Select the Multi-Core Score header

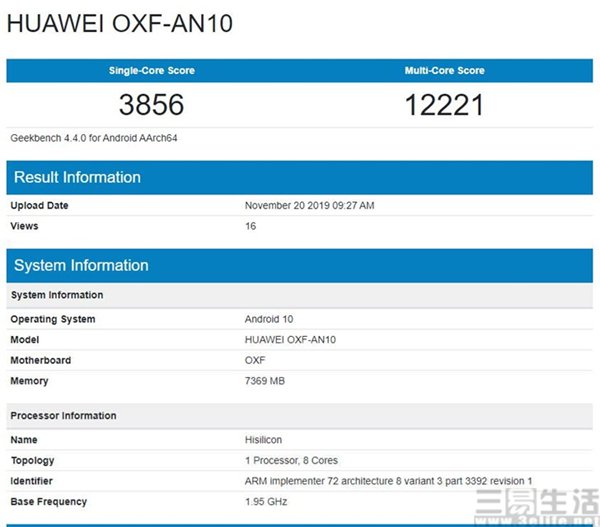pyautogui.click(x=445, y=70)
